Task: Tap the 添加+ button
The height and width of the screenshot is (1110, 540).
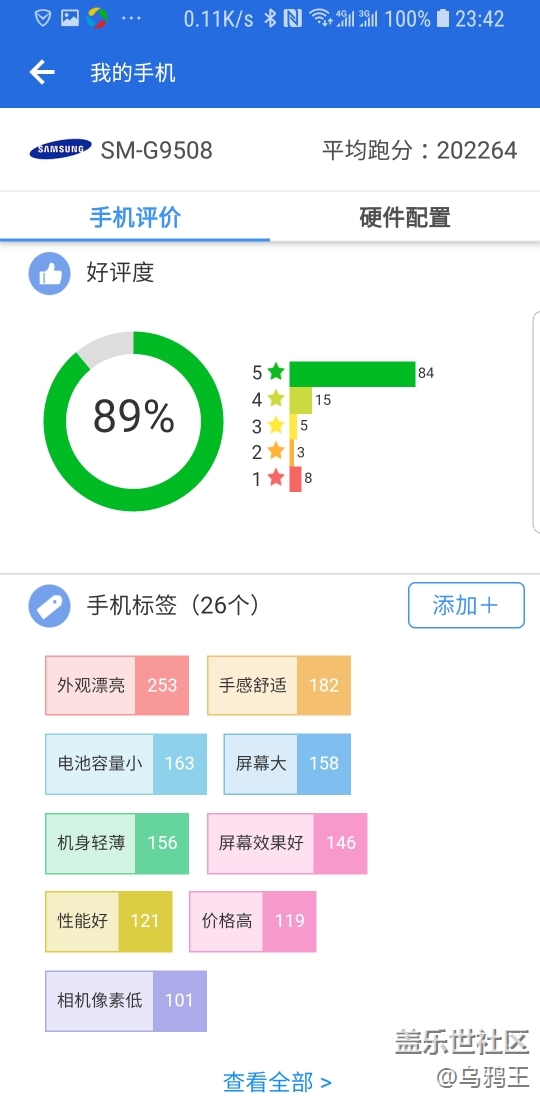Action: pos(466,605)
